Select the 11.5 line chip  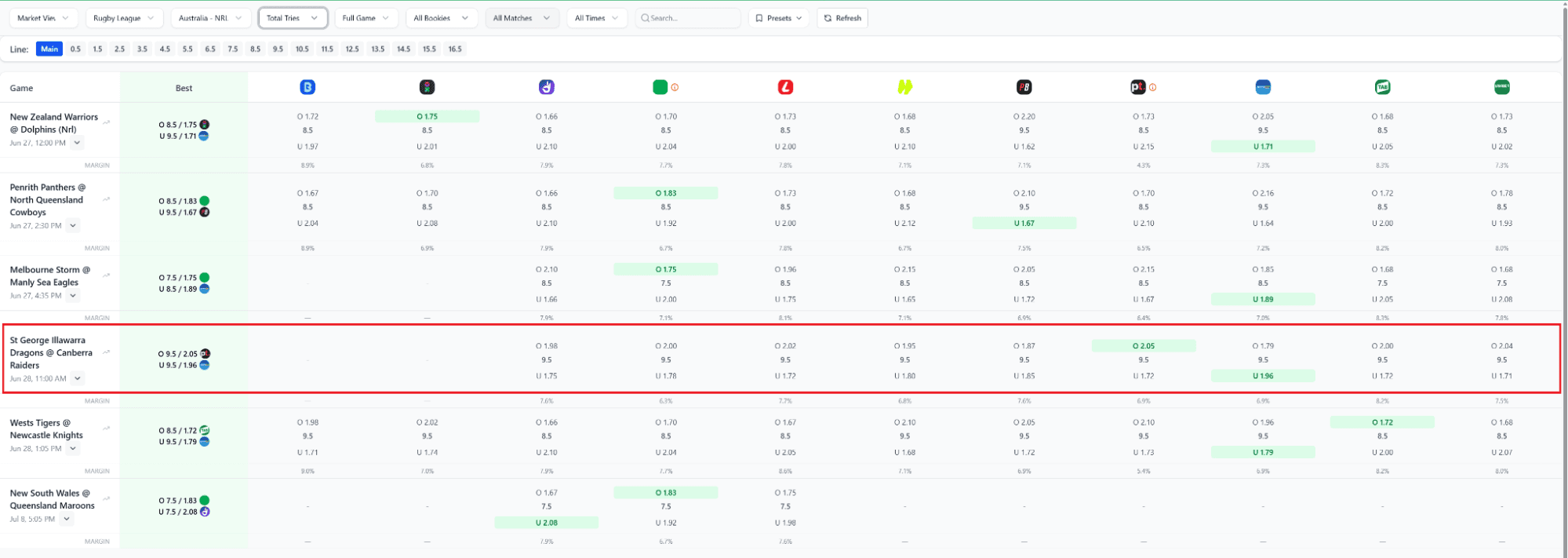coord(327,49)
